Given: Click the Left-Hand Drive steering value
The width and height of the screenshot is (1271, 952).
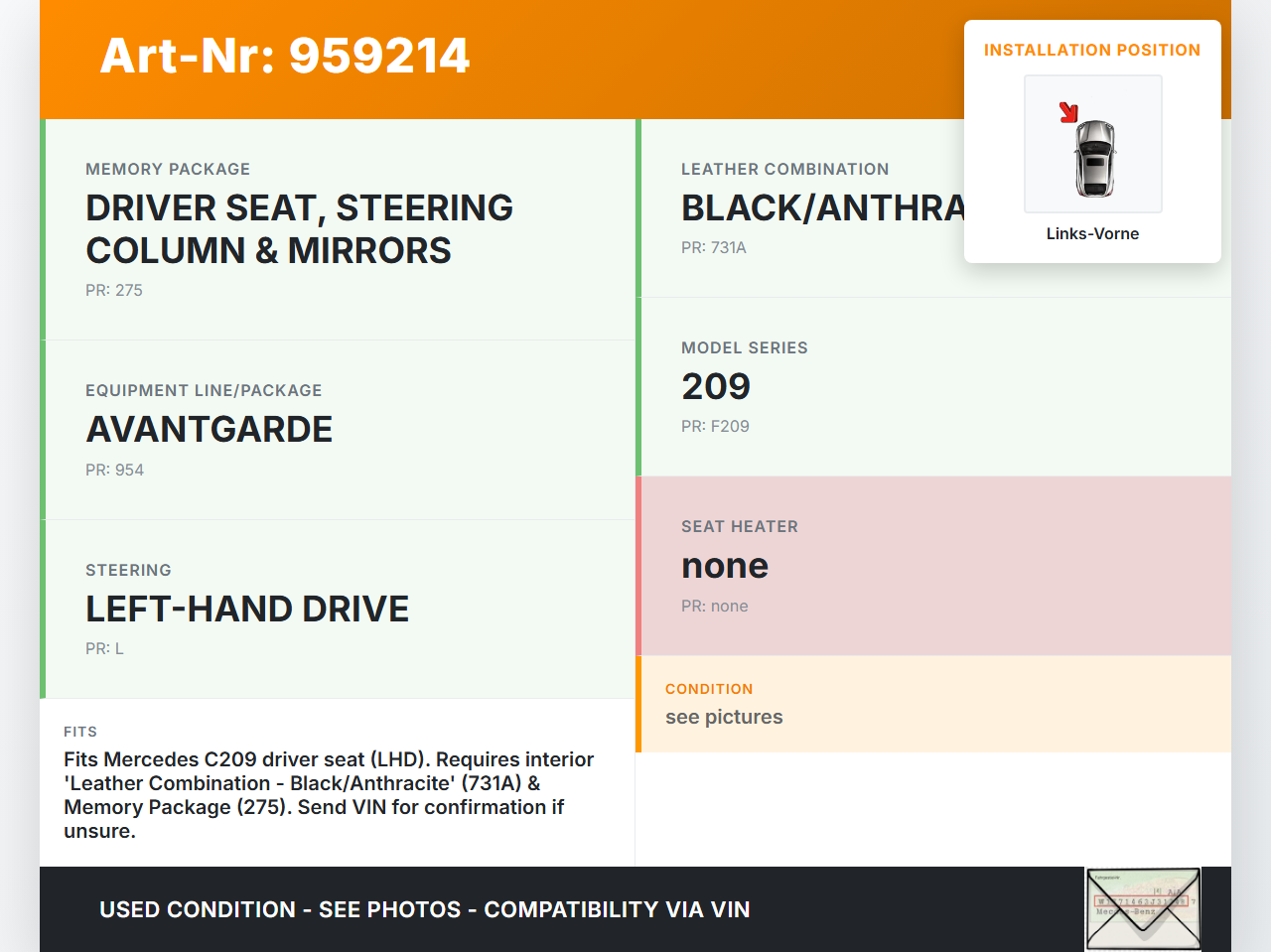Looking at the screenshot, I should pos(247,609).
